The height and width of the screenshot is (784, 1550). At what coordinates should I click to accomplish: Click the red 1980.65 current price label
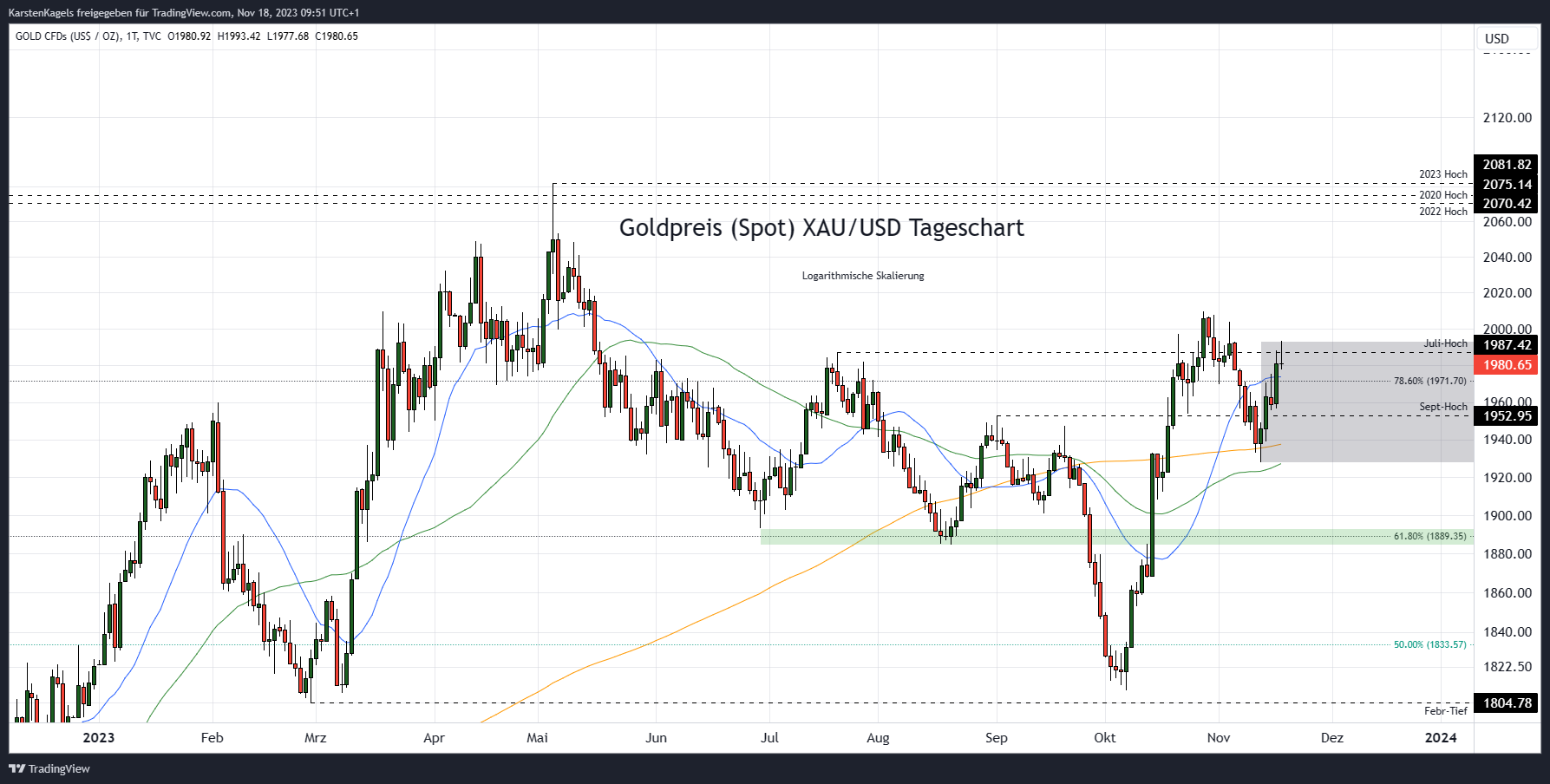click(1507, 365)
